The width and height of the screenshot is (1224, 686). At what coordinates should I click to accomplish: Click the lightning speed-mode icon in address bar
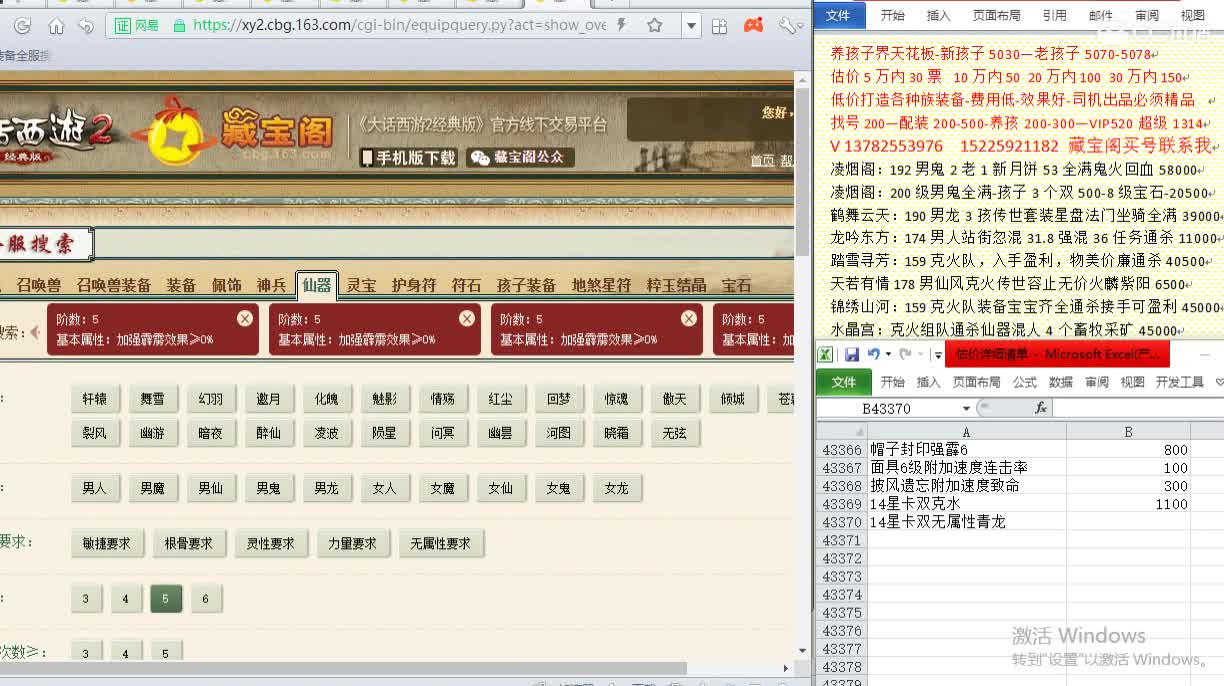[x=622, y=25]
